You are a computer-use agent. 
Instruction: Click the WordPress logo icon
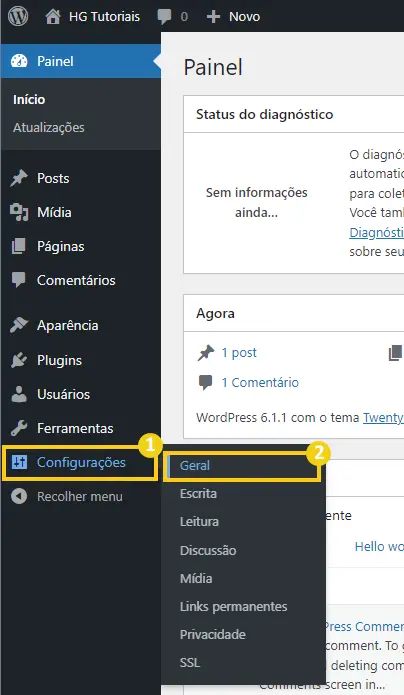pyautogui.click(x=18, y=16)
